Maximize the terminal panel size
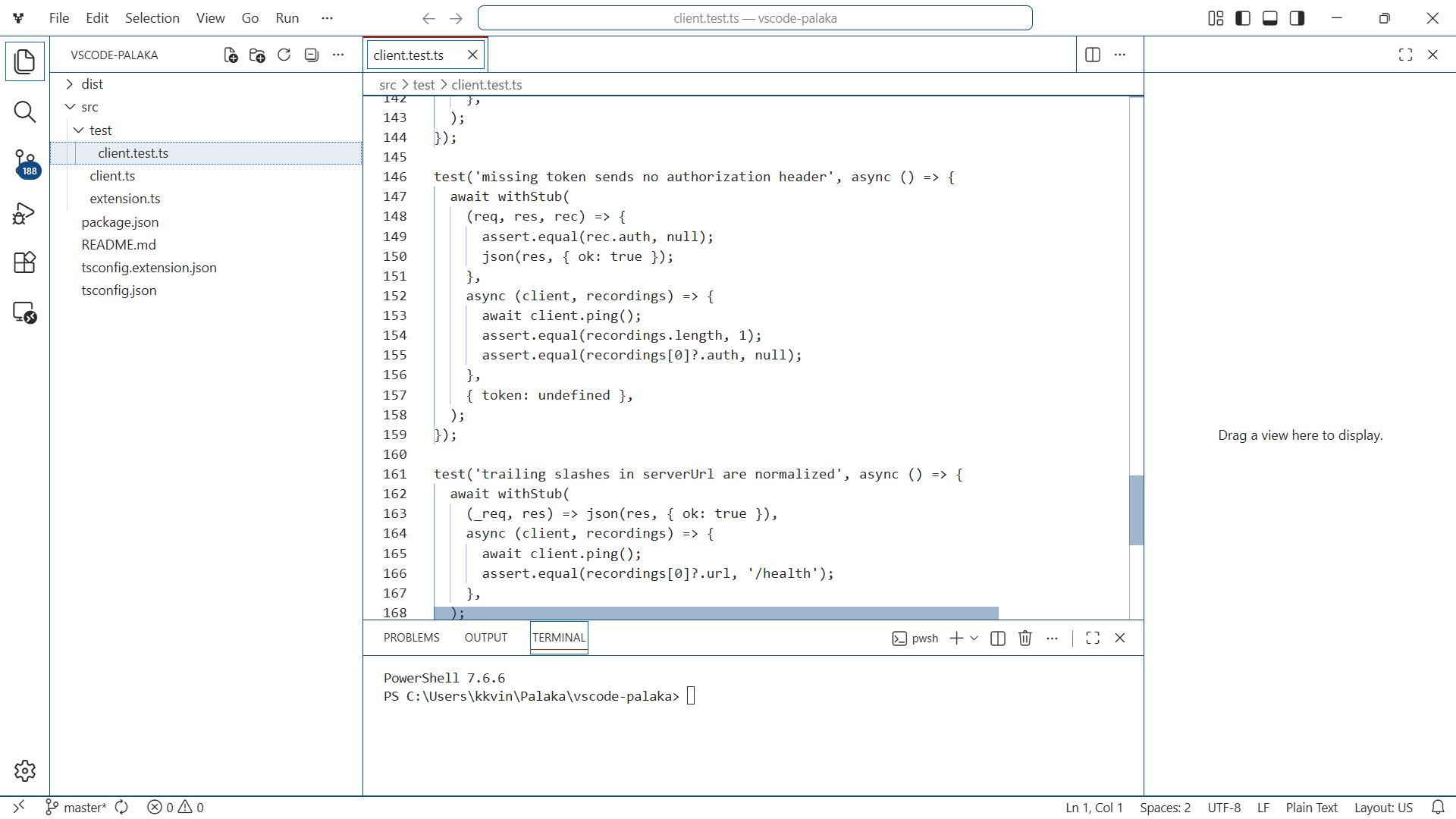The width and height of the screenshot is (1456, 819). pyautogui.click(x=1093, y=639)
